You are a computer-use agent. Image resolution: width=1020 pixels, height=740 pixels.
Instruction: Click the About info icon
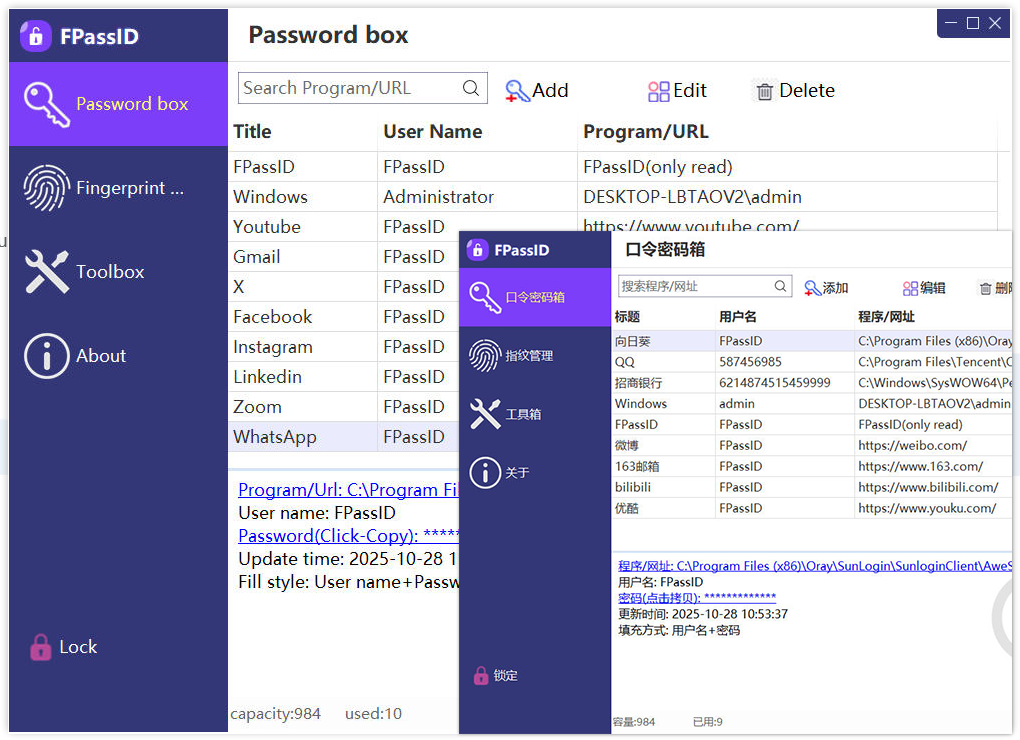46,356
